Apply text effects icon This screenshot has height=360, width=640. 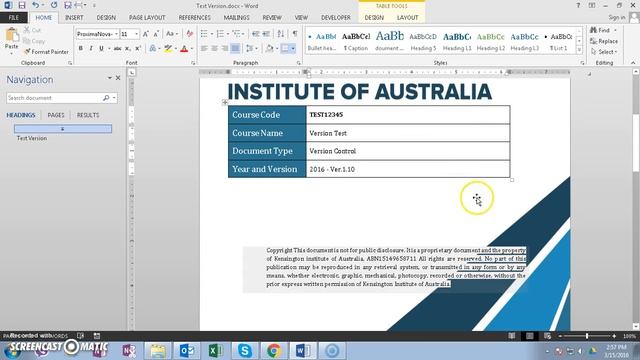pyautogui.click(x=153, y=49)
